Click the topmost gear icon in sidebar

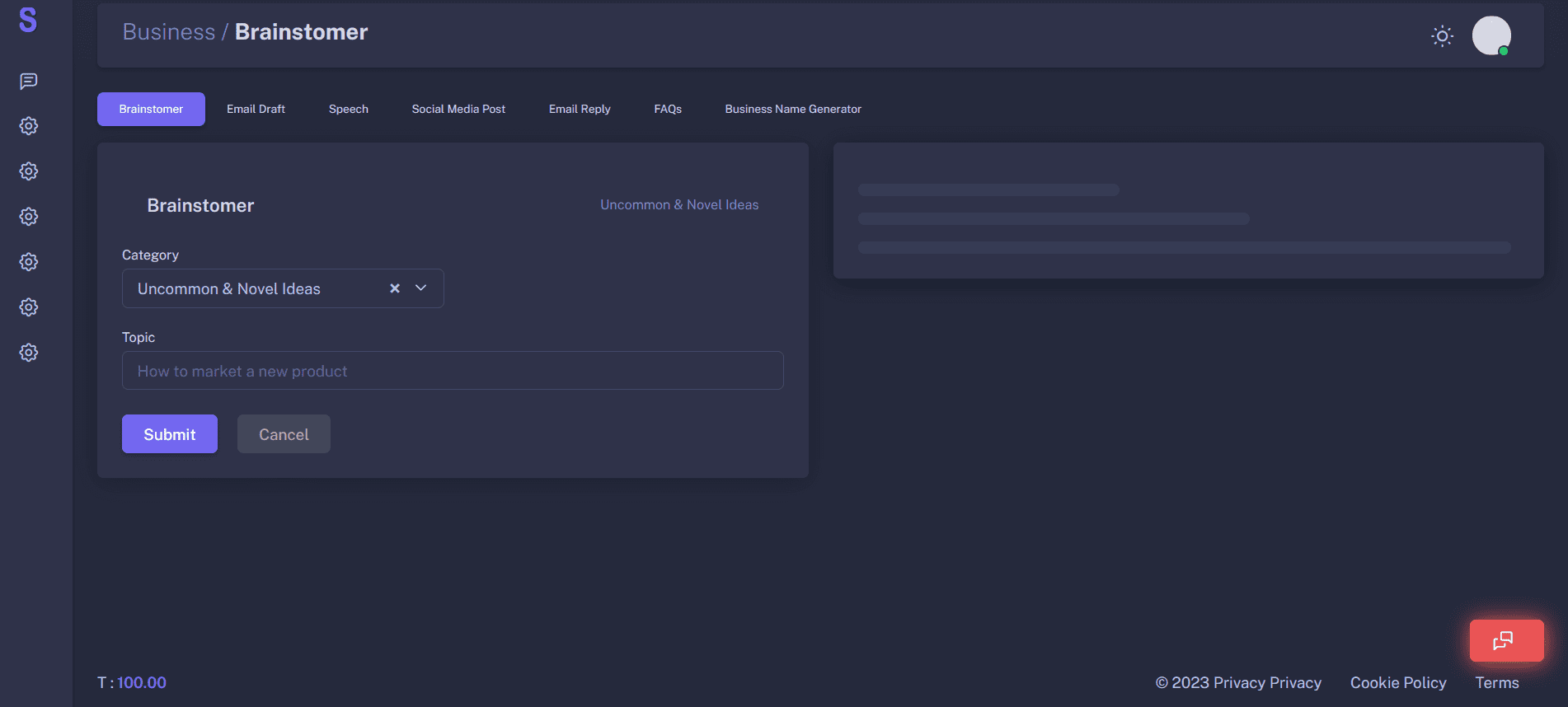(29, 126)
